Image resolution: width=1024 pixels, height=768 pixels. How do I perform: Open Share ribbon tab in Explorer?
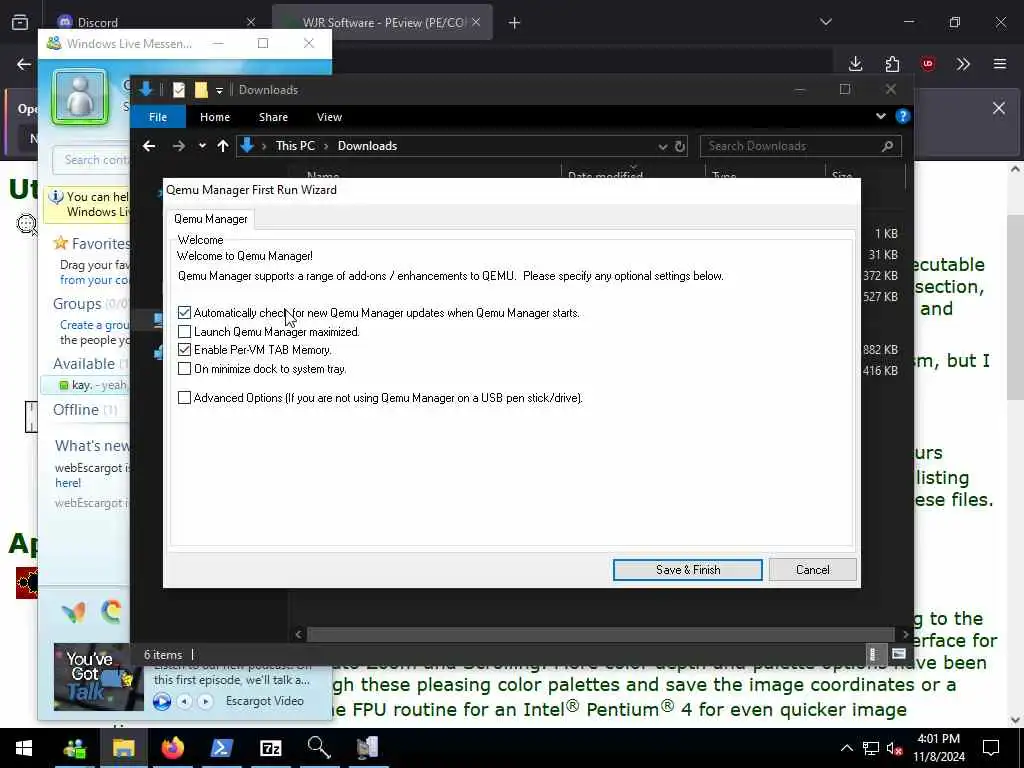click(273, 117)
